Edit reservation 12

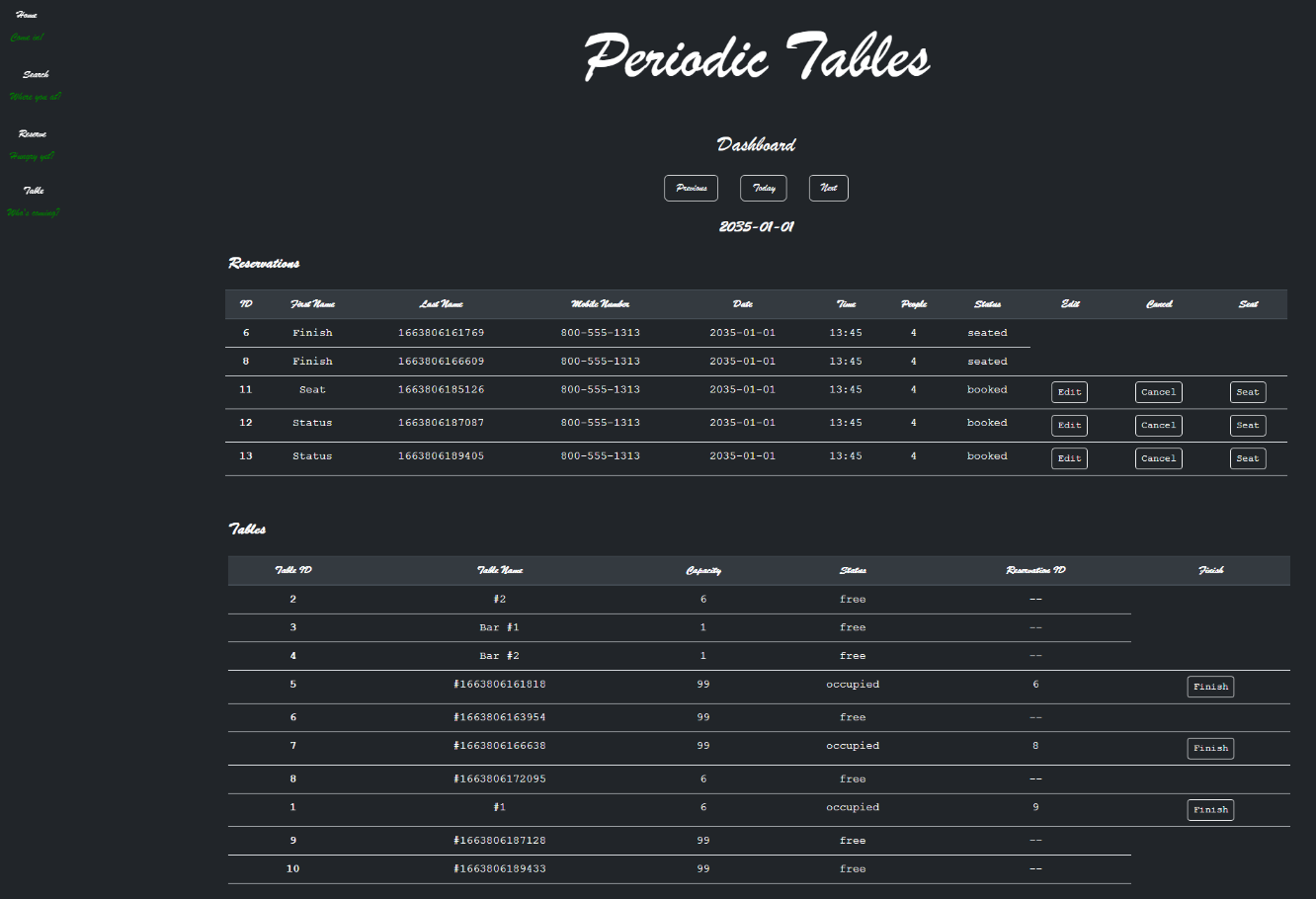tap(1069, 425)
